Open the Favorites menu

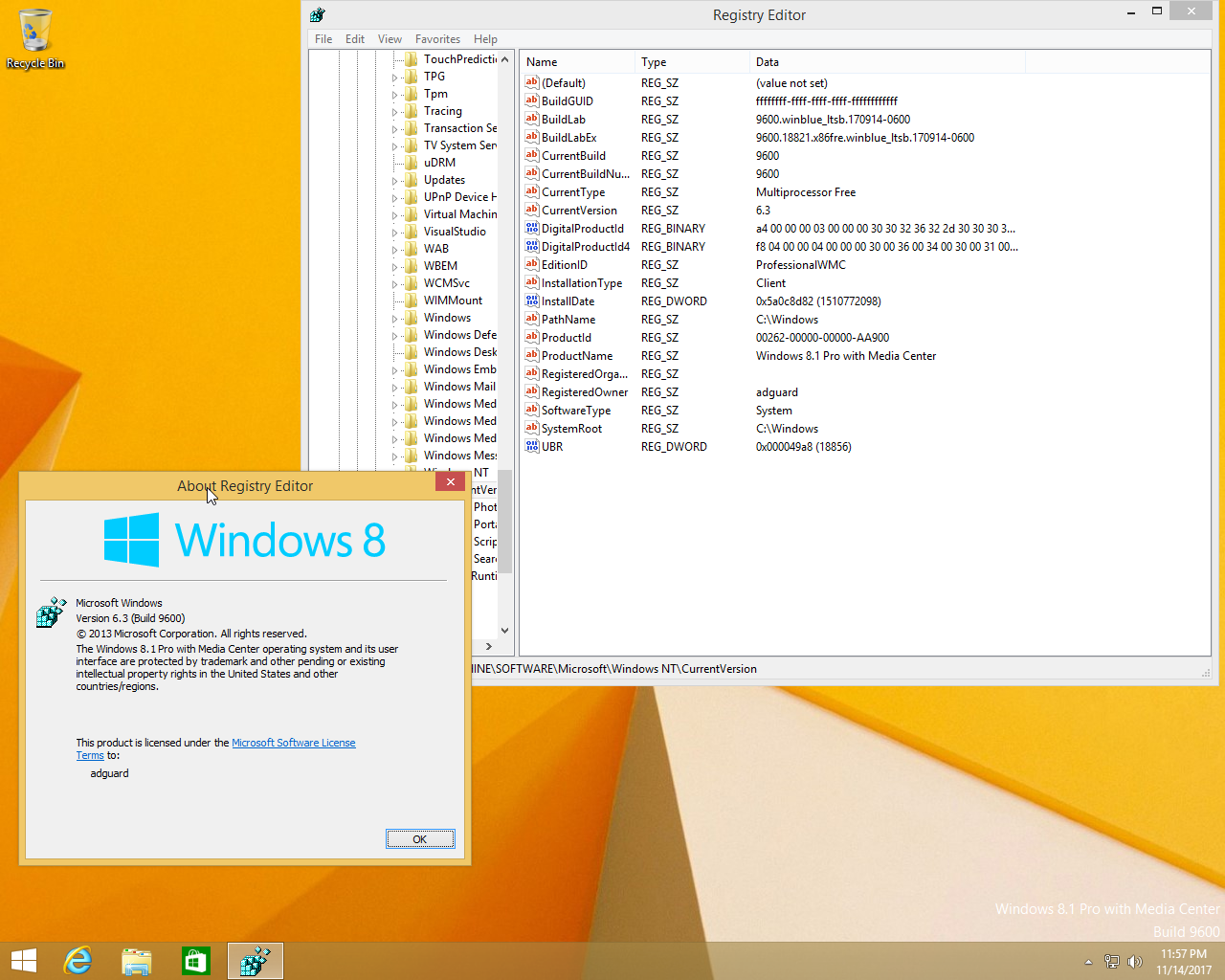(437, 39)
